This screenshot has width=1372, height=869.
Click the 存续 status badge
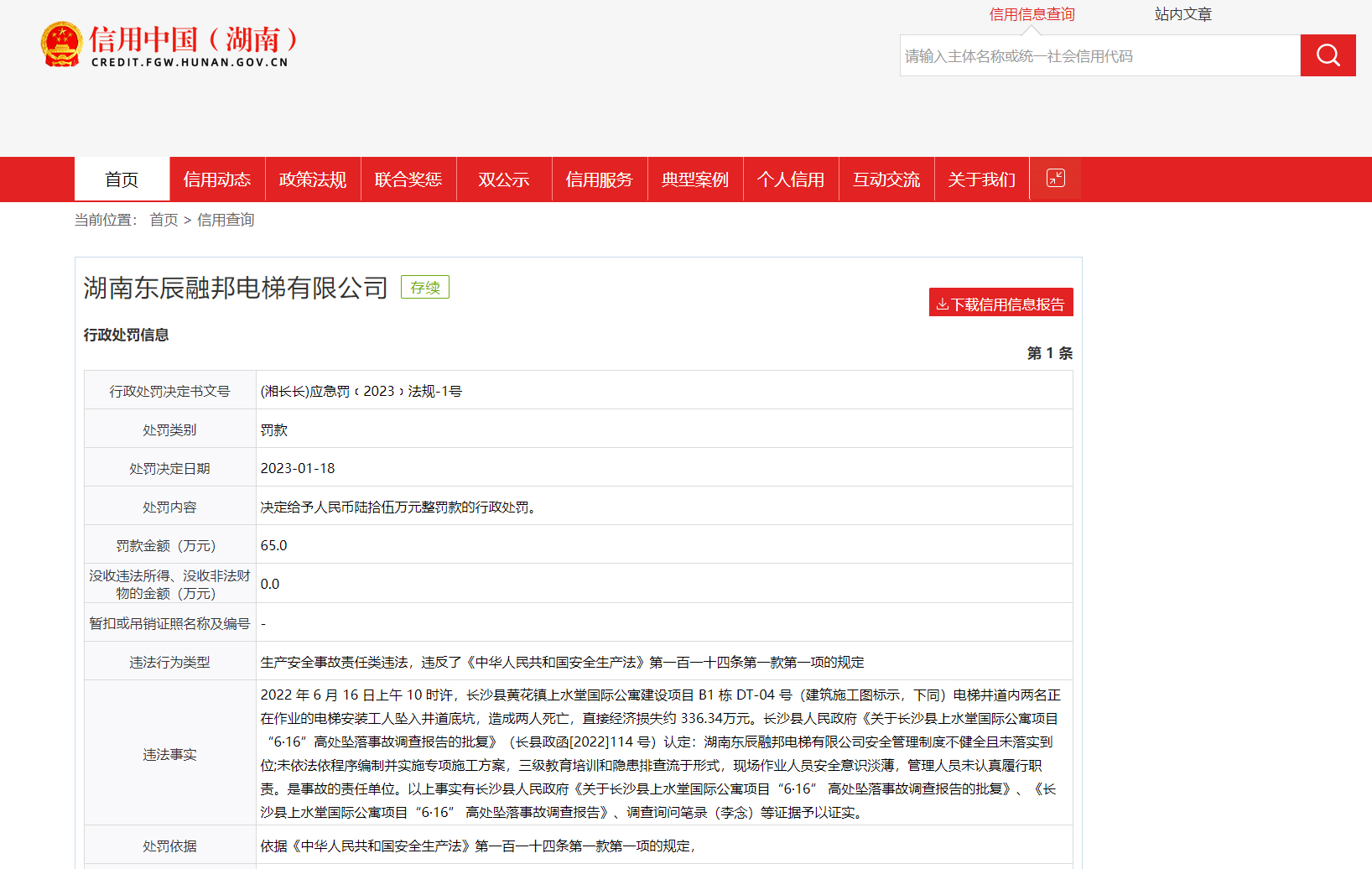(x=425, y=287)
